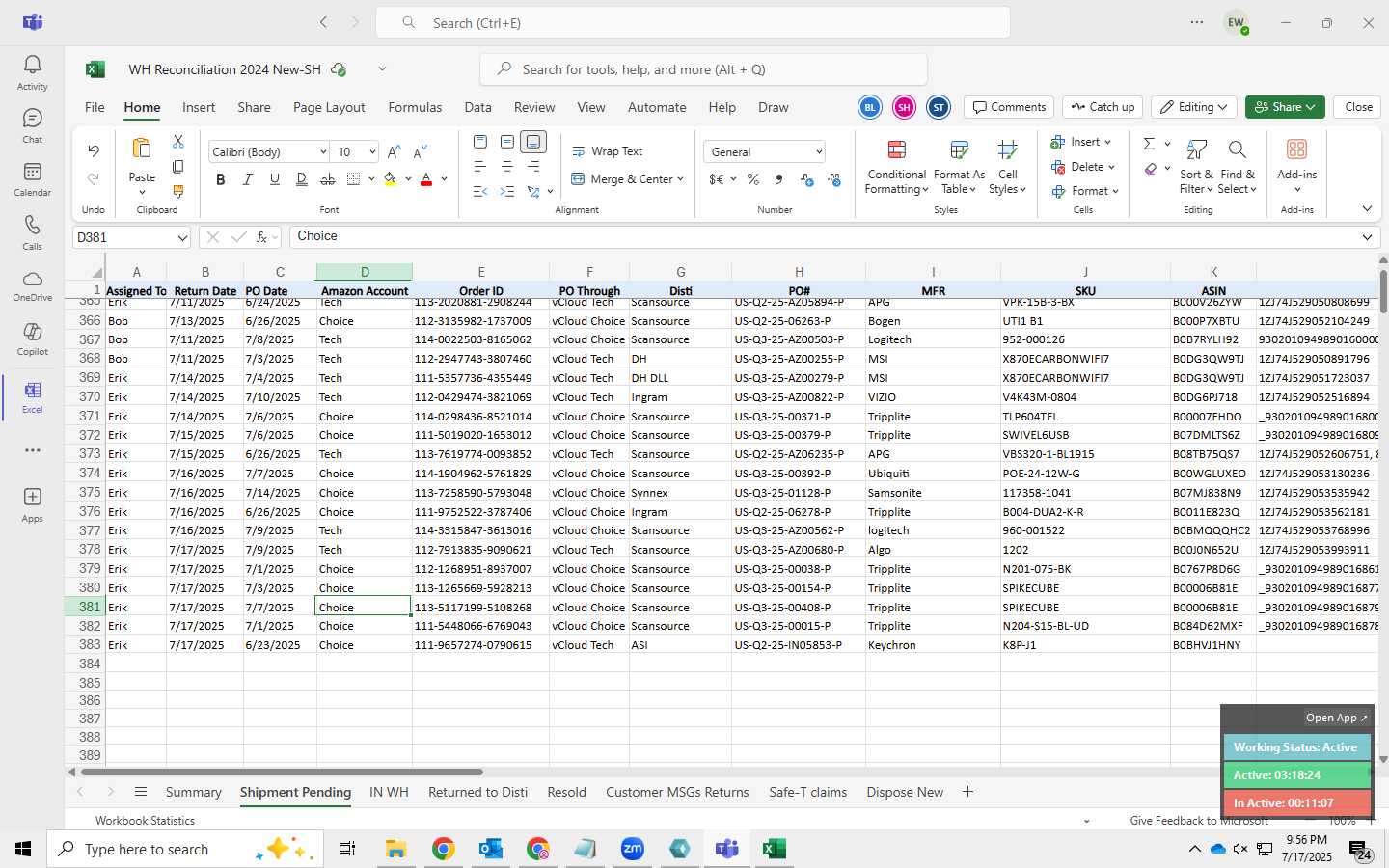Open the Formulas ribbon tab
1389x868 pixels.
pyautogui.click(x=415, y=107)
